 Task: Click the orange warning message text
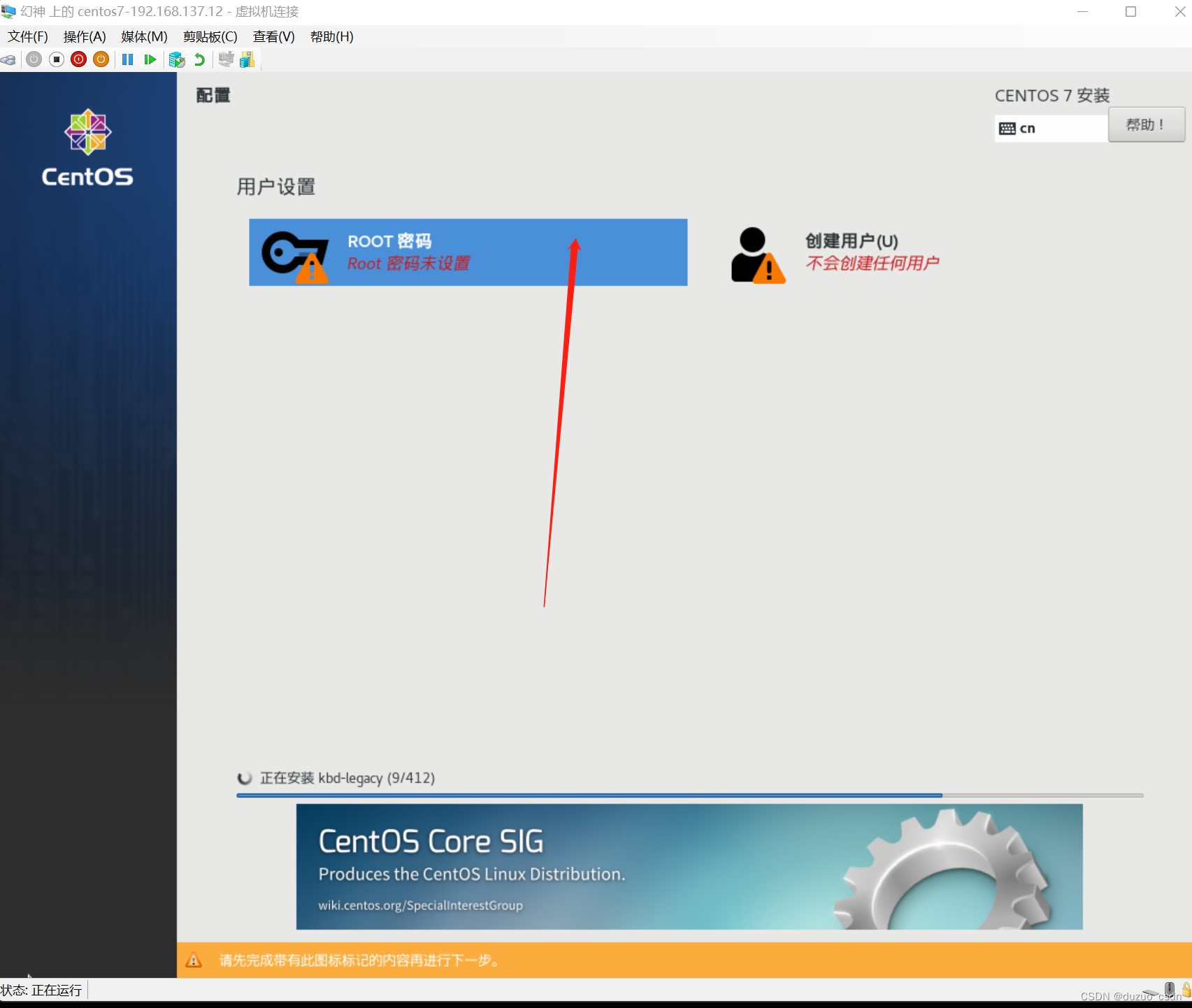click(360, 960)
